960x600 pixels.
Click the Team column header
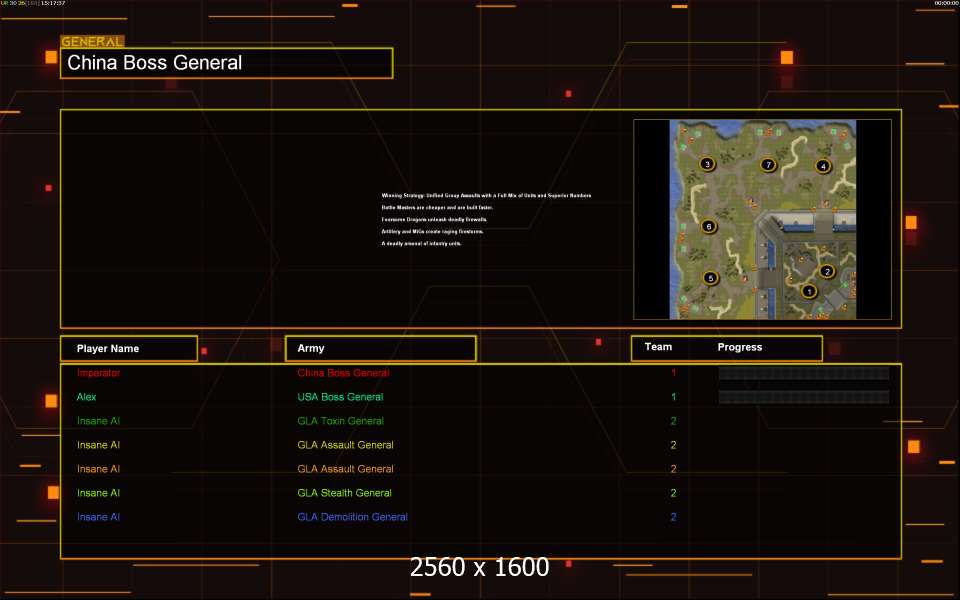tap(658, 347)
